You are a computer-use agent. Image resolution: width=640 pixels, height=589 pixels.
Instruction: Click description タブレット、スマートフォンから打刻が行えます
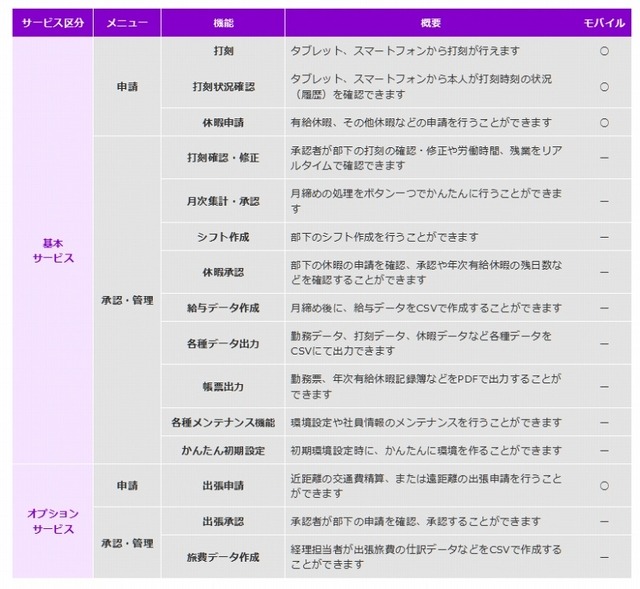405,51
